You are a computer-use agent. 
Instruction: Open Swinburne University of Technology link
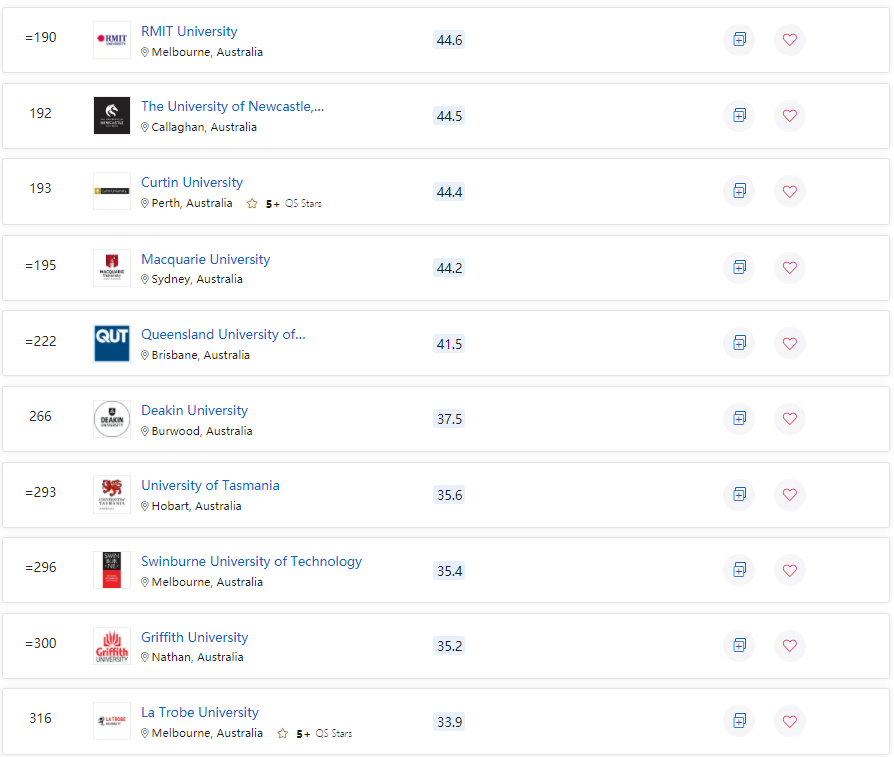coord(251,562)
